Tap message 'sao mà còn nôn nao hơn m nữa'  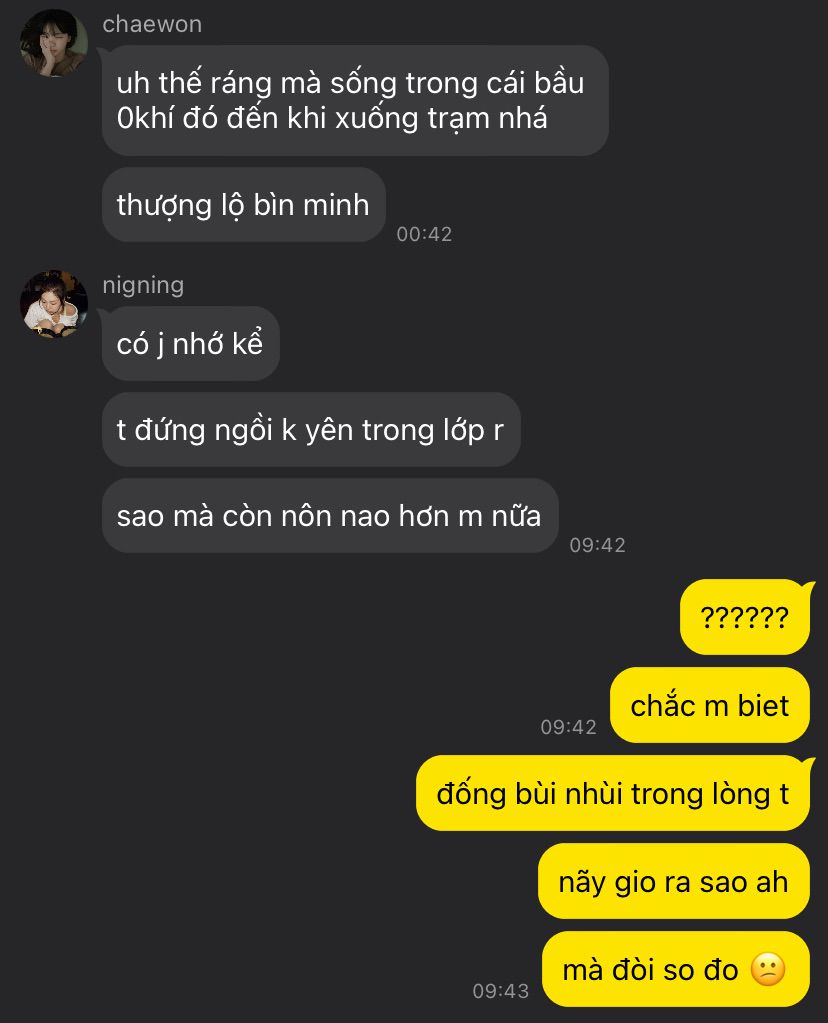[x=330, y=515]
